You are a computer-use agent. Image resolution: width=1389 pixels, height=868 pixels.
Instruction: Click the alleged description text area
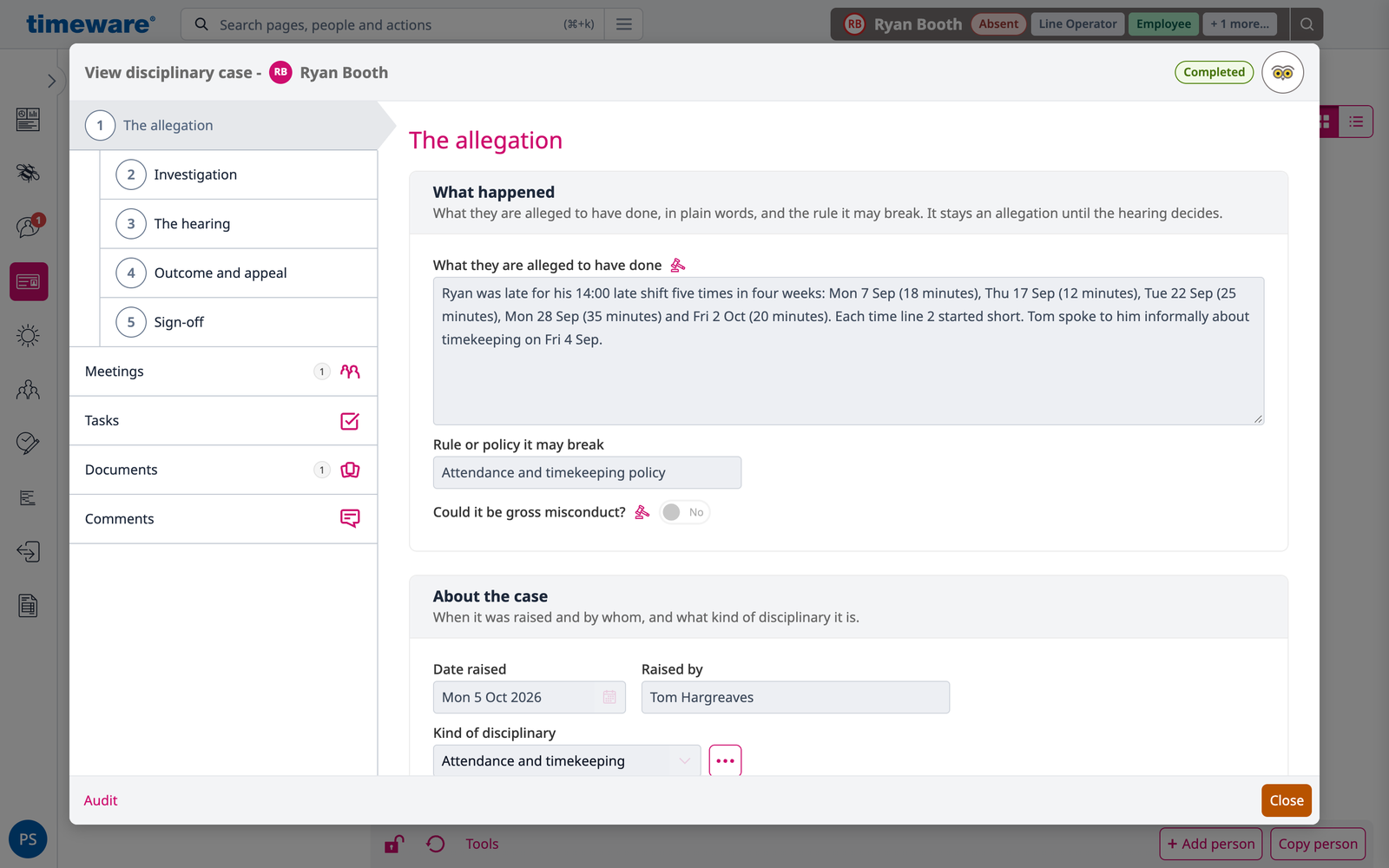848,351
